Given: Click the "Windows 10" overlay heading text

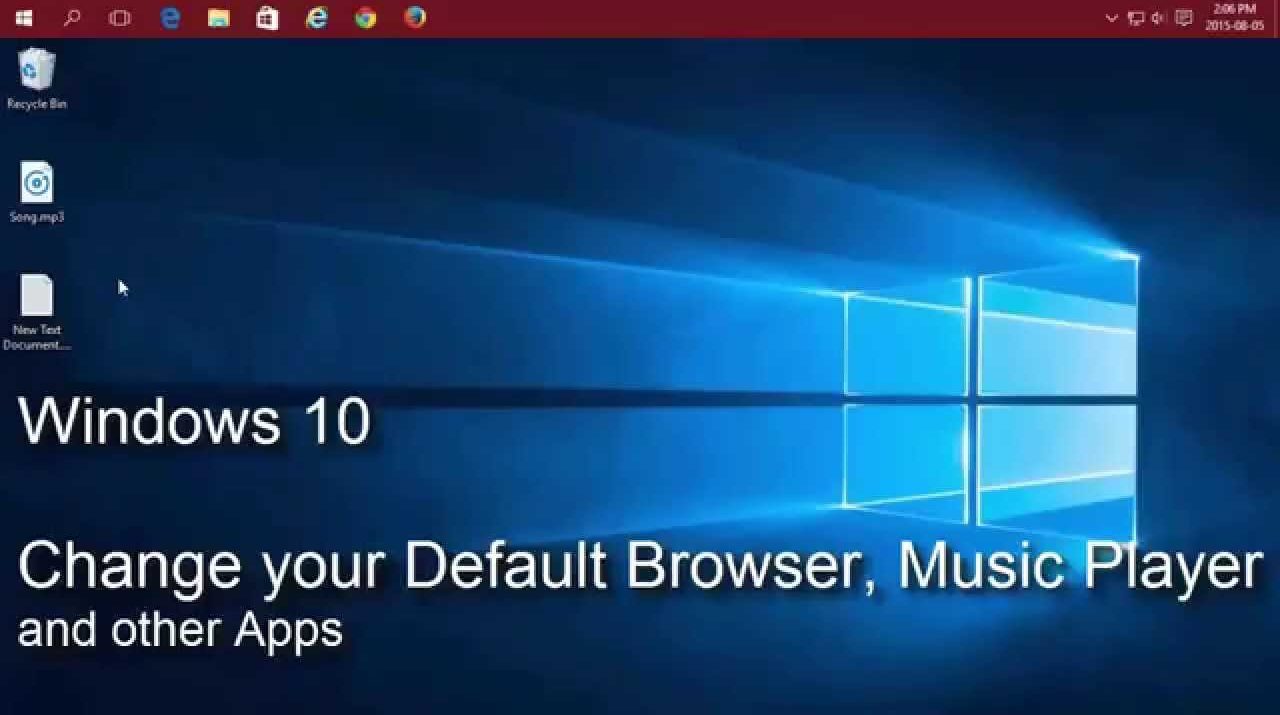Looking at the screenshot, I should click(x=194, y=421).
